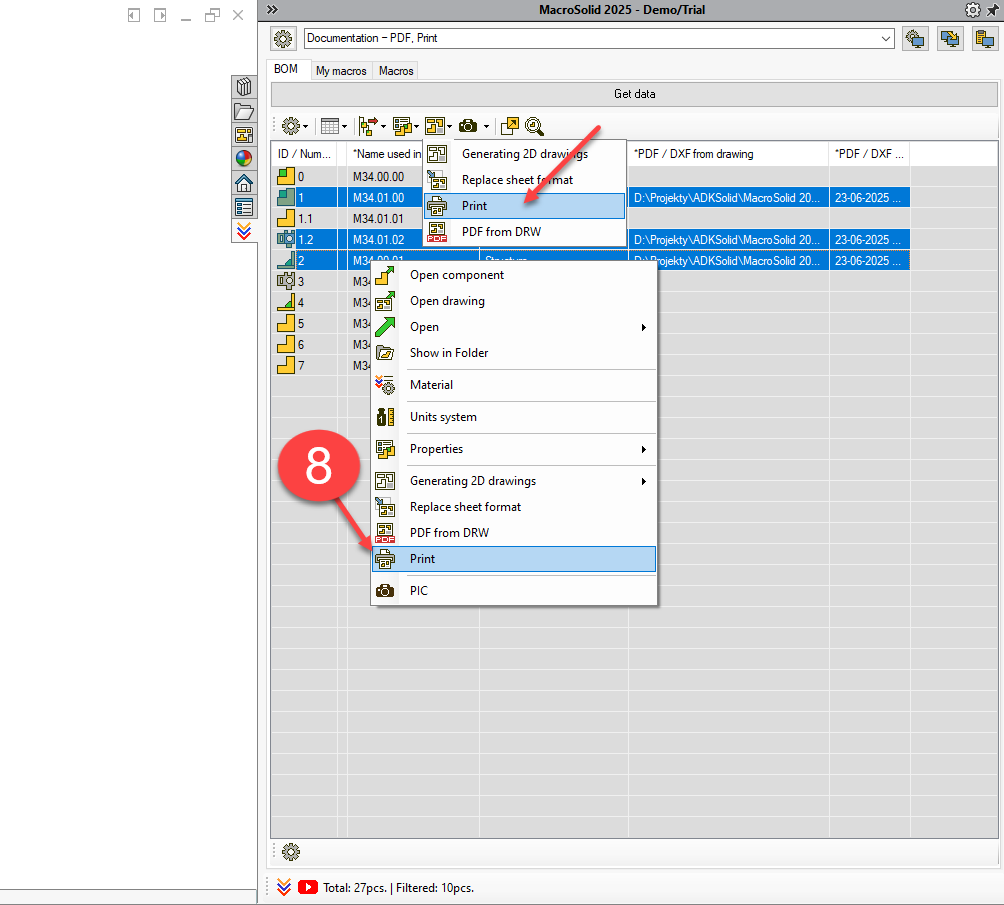Click the BOM toolbar settings gear
Image resolution: width=1004 pixels, height=905 pixels.
(x=291, y=126)
